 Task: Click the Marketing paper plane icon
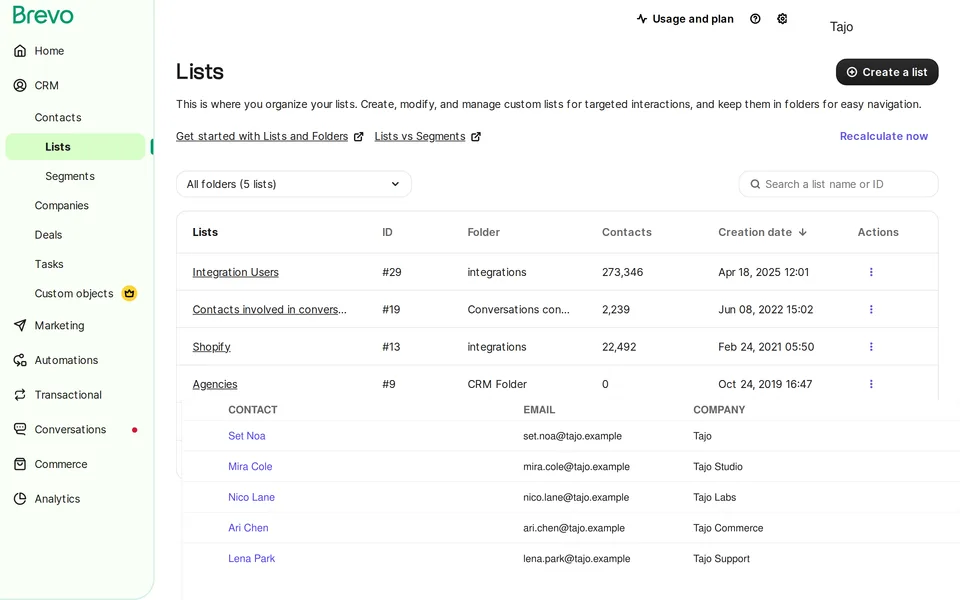coord(20,325)
